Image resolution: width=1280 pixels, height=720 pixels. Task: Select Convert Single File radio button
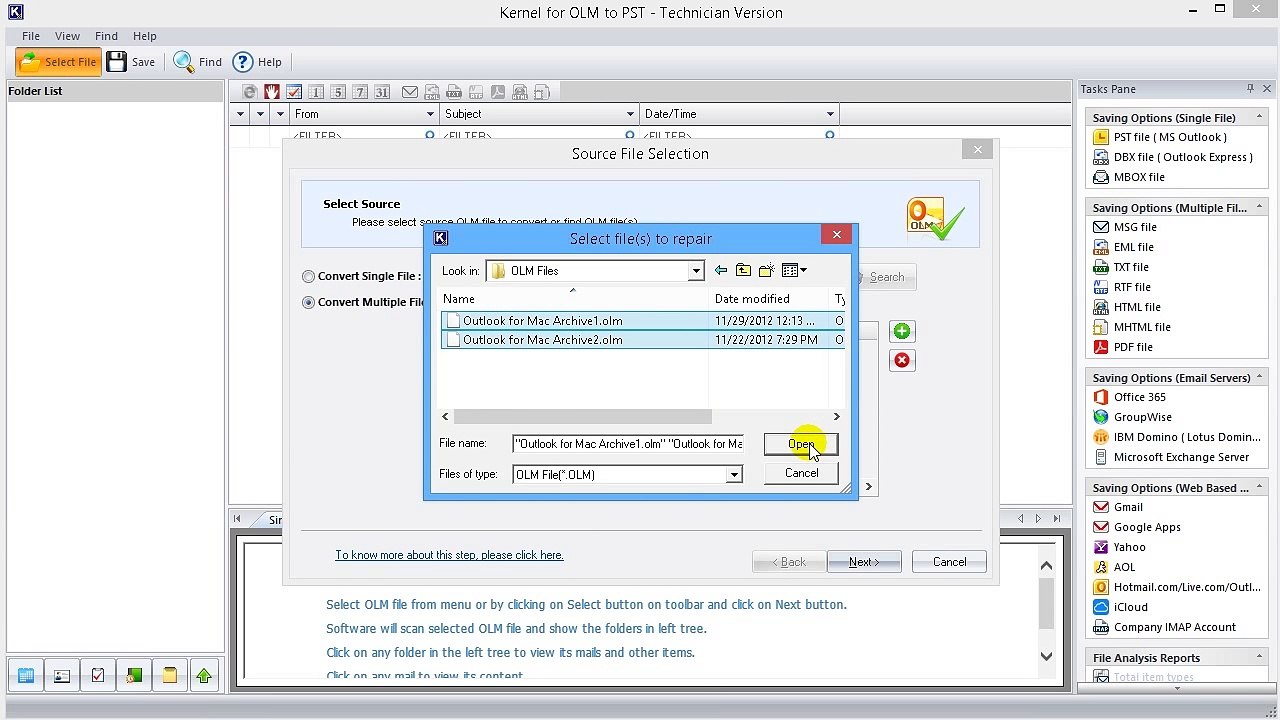click(x=308, y=276)
